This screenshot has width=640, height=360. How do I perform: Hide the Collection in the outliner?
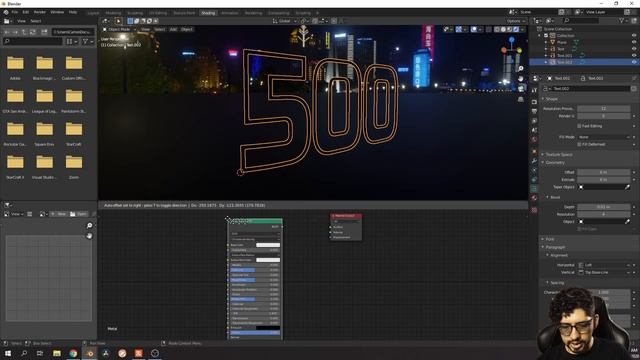coord(634,36)
